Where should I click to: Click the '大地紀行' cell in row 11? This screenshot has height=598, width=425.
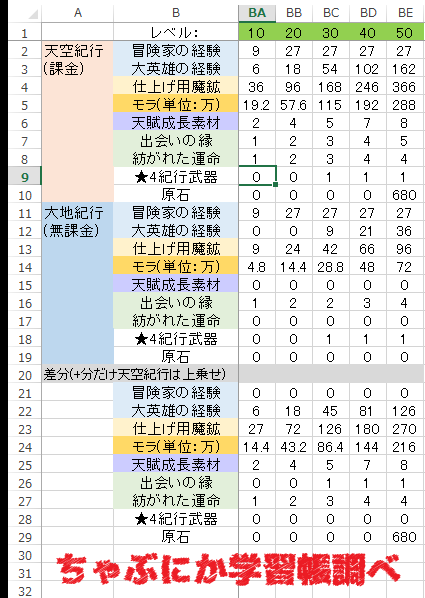point(77,213)
